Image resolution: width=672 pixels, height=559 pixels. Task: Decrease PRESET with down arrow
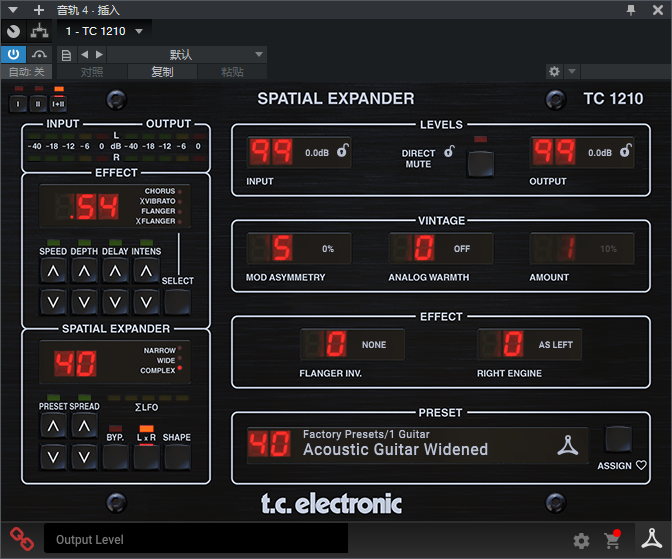click(53, 457)
